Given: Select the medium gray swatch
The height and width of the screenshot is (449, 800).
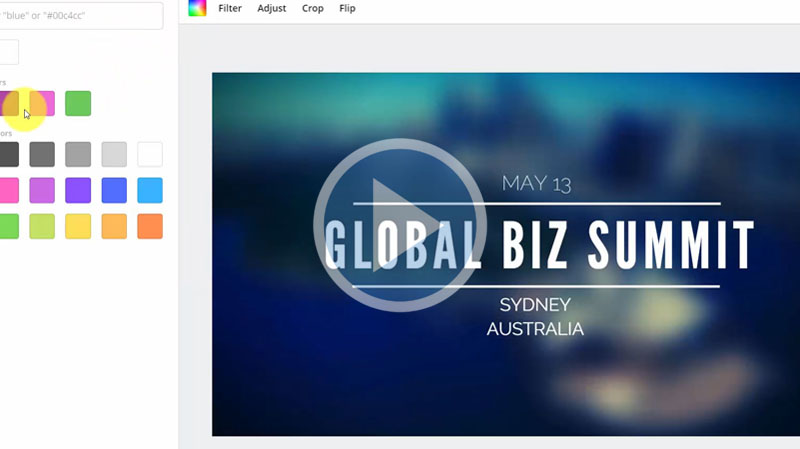Looking at the screenshot, I should (78, 154).
